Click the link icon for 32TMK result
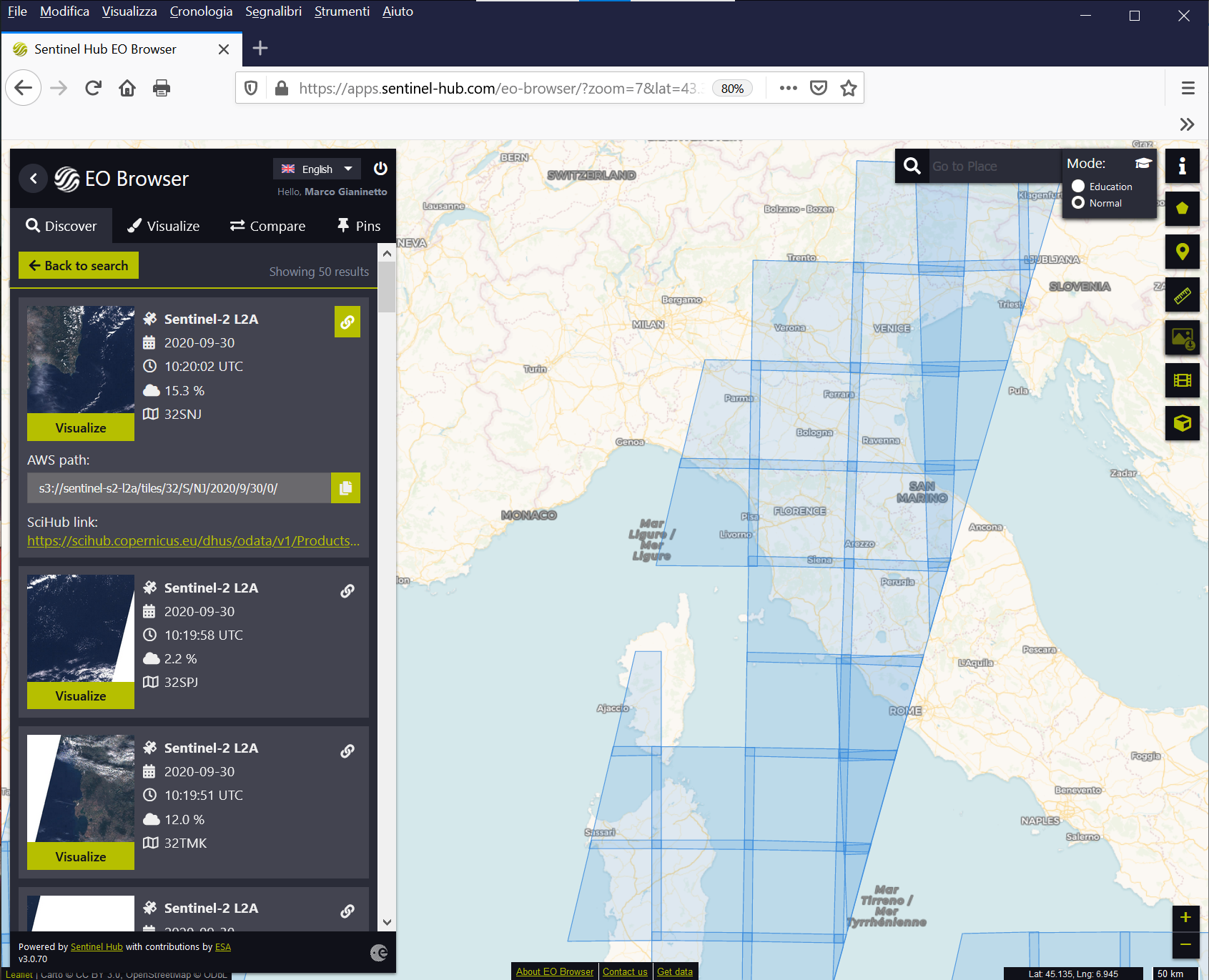Viewport: 1209px width, 980px height. 347,751
